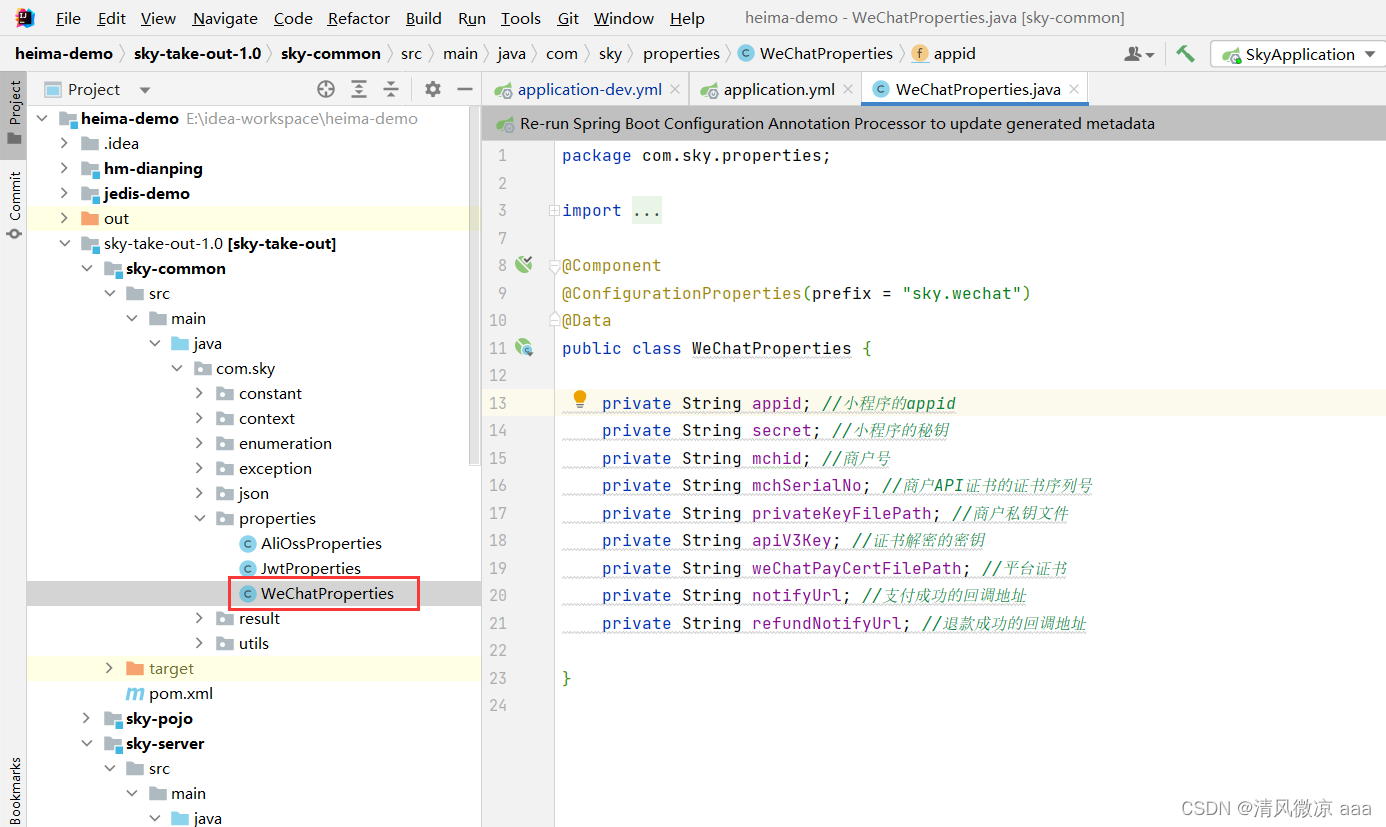Expand the jedis-demo module

(x=64, y=193)
